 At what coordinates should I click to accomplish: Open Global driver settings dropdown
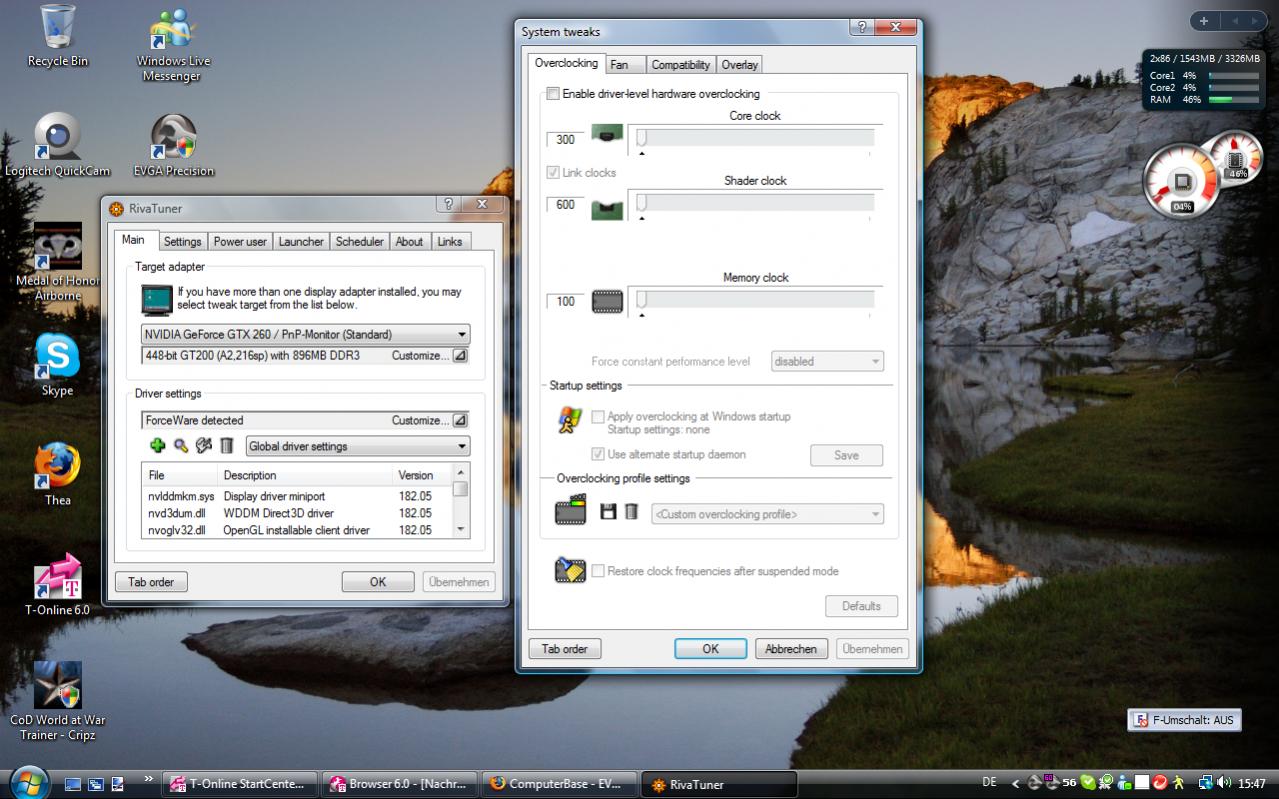[357, 446]
